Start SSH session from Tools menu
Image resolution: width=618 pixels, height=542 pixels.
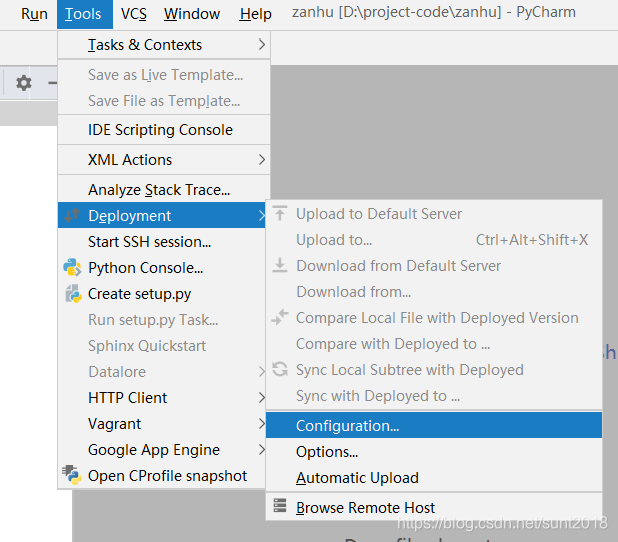(x=162, y=242)
